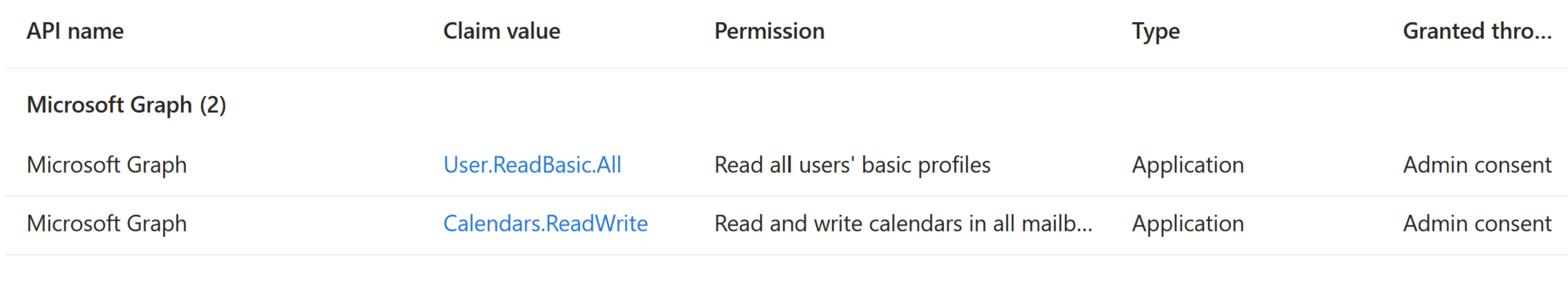Click Admin consent in the User.ReadBasic.All row
Image resolution: width=1568 pixels, height=281 pixels.
coord(1477,165)
